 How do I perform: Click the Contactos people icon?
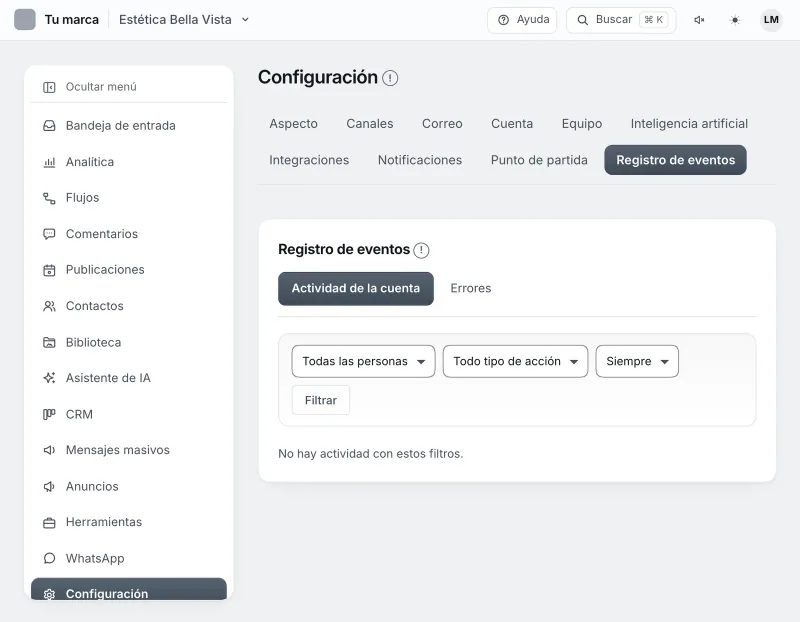point(49,306)
